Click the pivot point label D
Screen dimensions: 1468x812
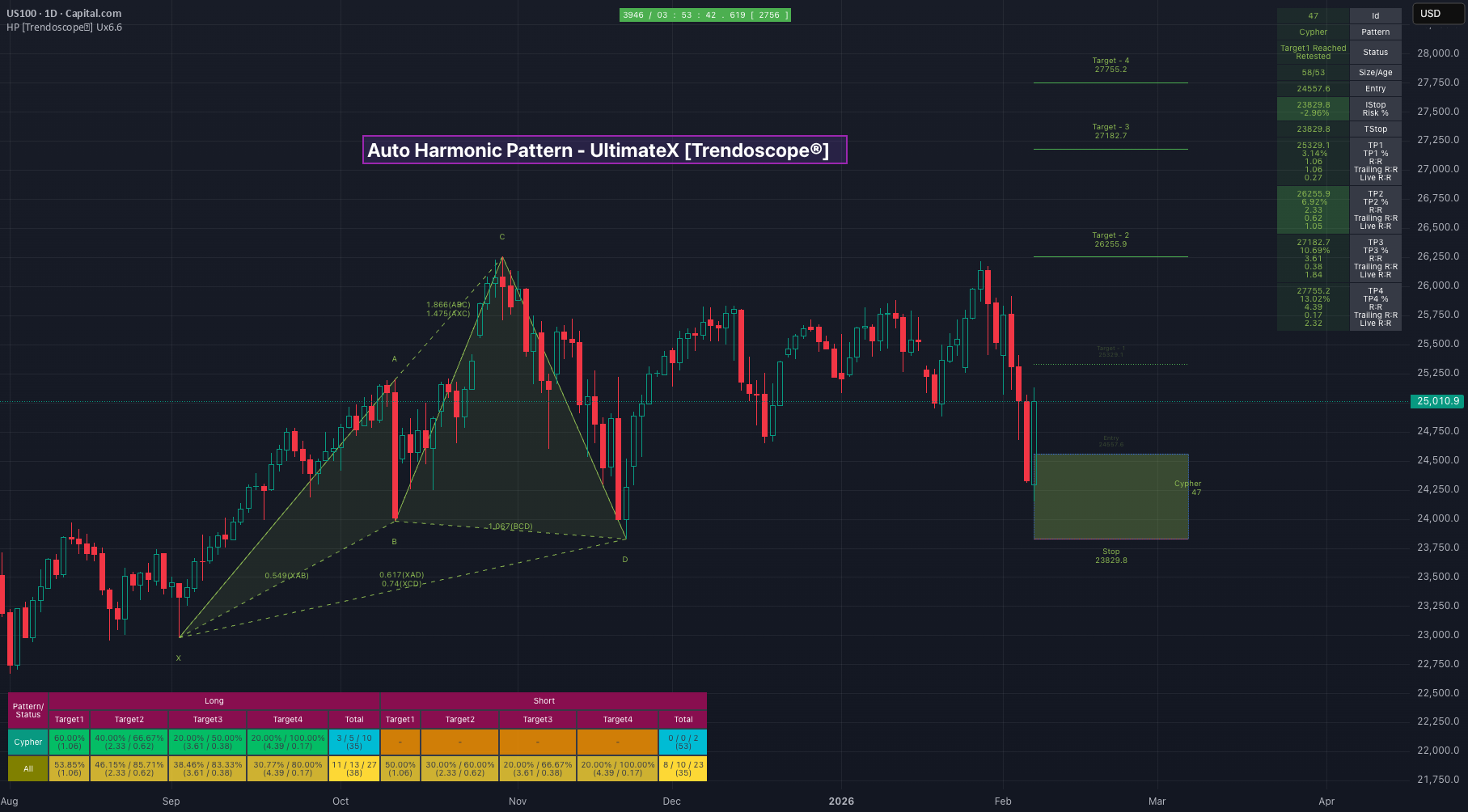point(625,560)
